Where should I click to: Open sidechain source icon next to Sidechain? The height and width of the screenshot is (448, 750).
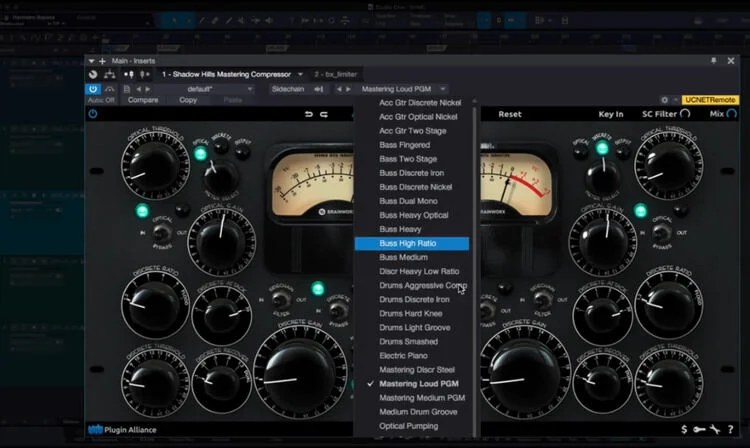click(319, 89)
